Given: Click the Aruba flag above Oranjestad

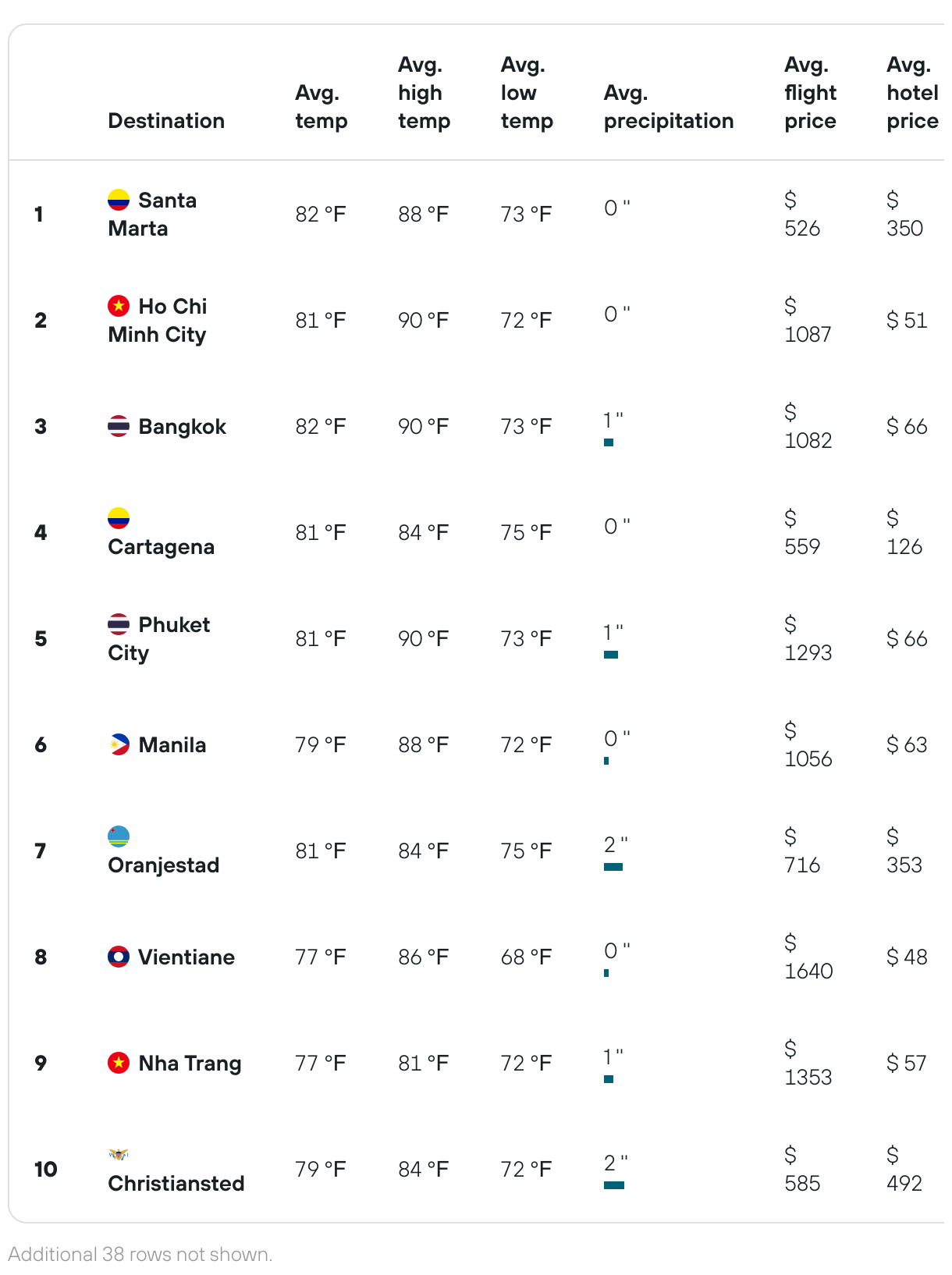Looking at the screenshot, I should click(119, 836).
